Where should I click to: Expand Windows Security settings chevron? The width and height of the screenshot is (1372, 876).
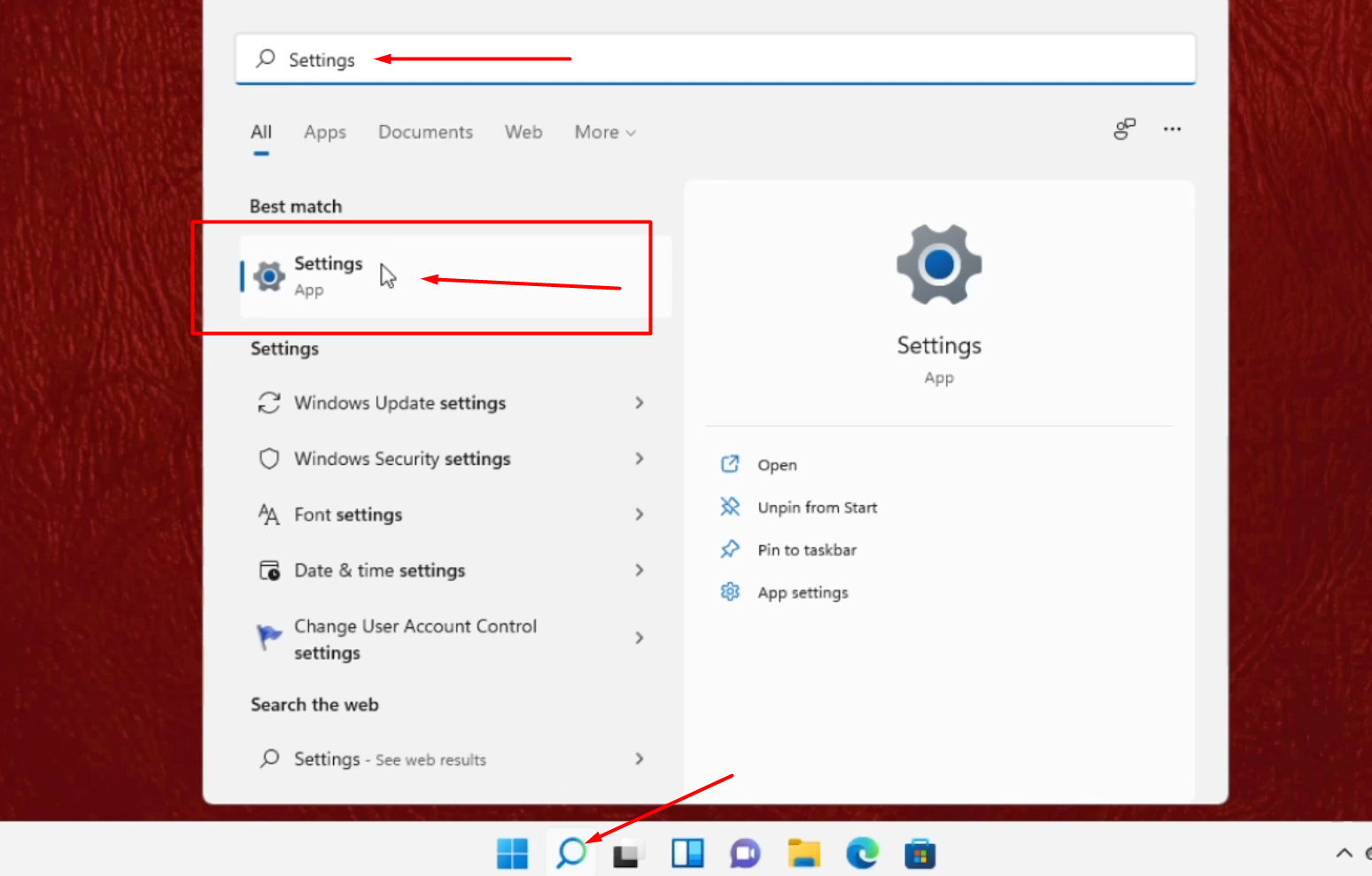pos(639,459)
